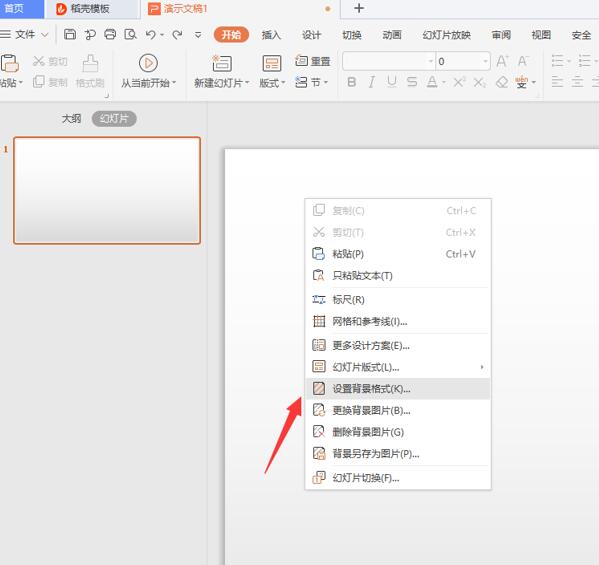The width and height of the screenshot is (599, 565).
Task: Expand 幻灯片版式(L) submenu
Action: [x=398, y=367]
